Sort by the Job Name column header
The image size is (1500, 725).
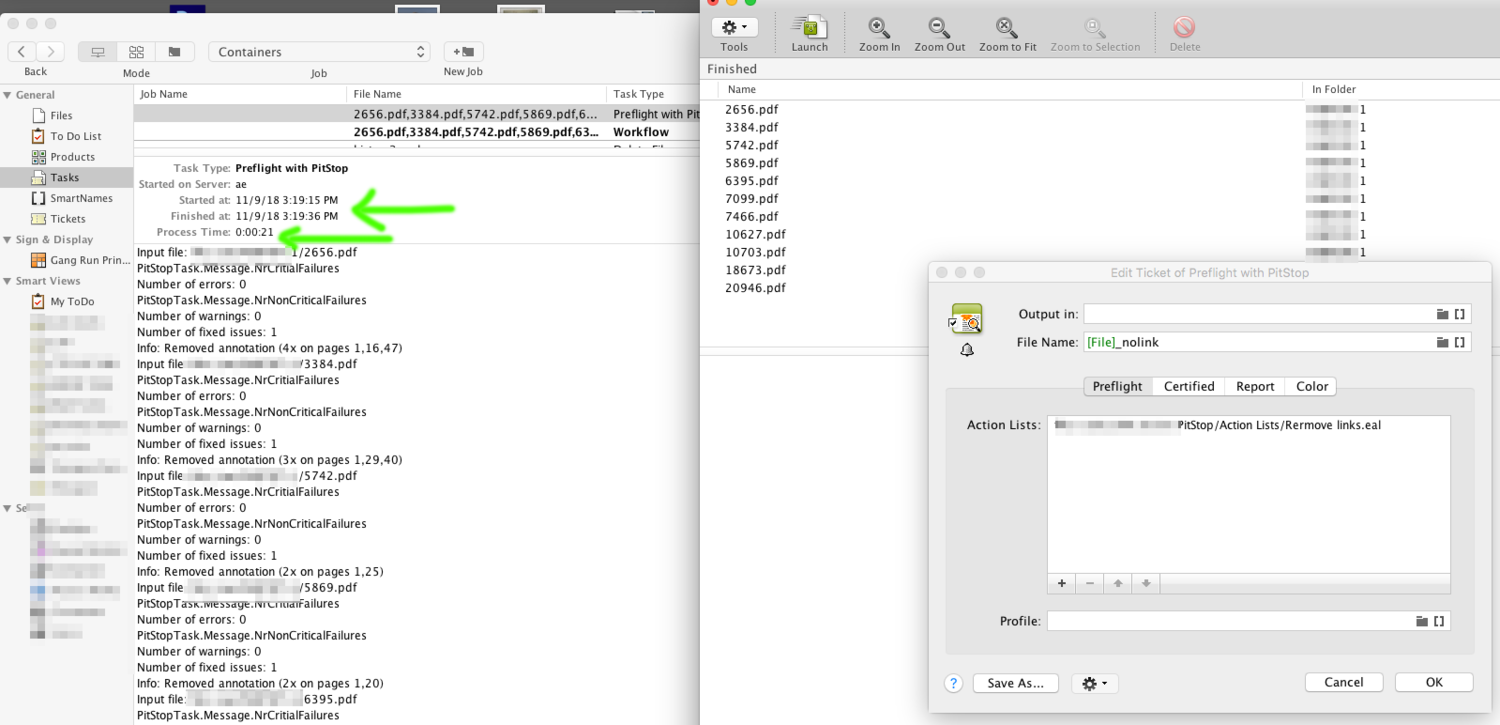coord(240,94)
